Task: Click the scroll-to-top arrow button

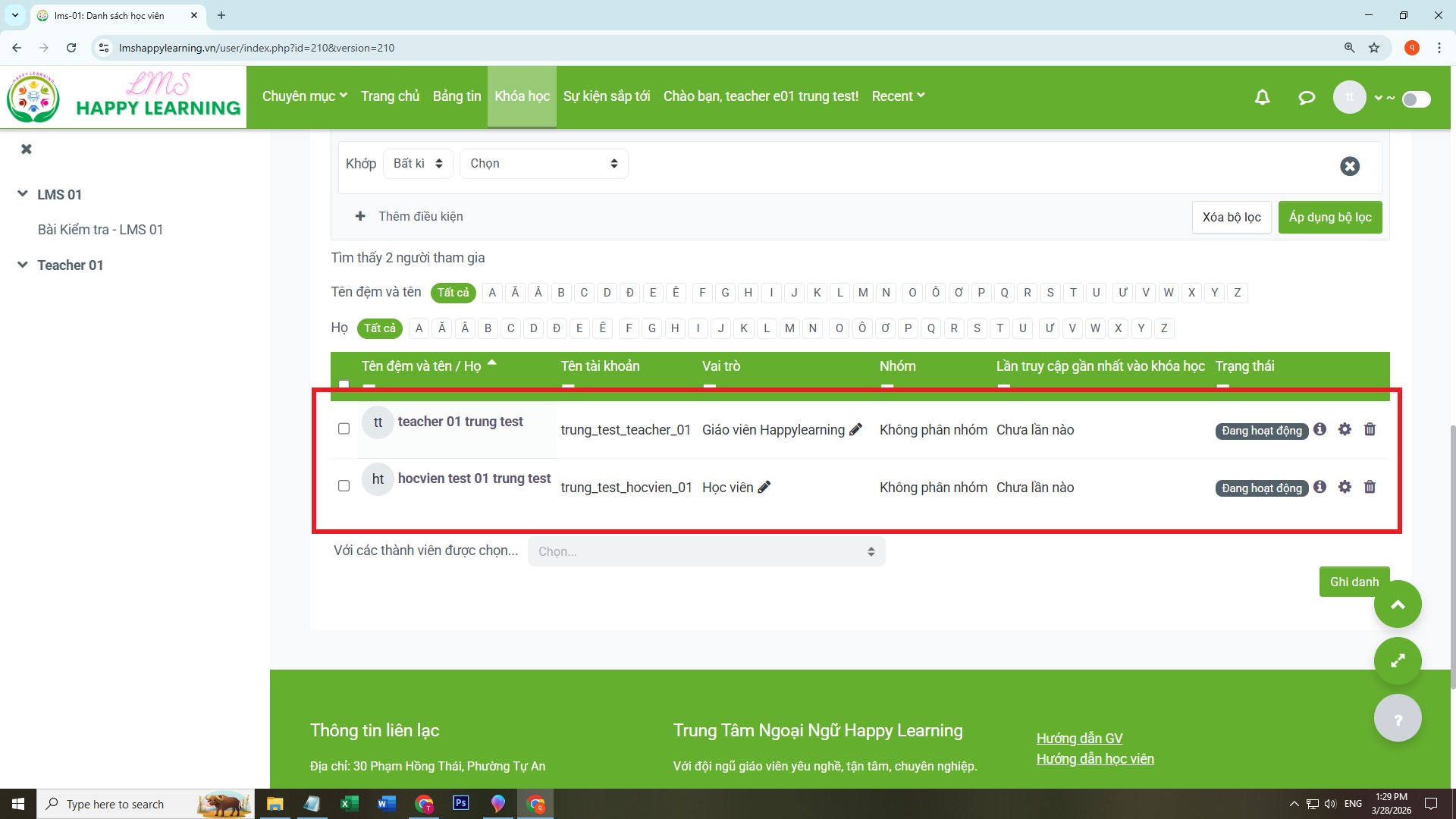Action: click(x=1398, y=604)
